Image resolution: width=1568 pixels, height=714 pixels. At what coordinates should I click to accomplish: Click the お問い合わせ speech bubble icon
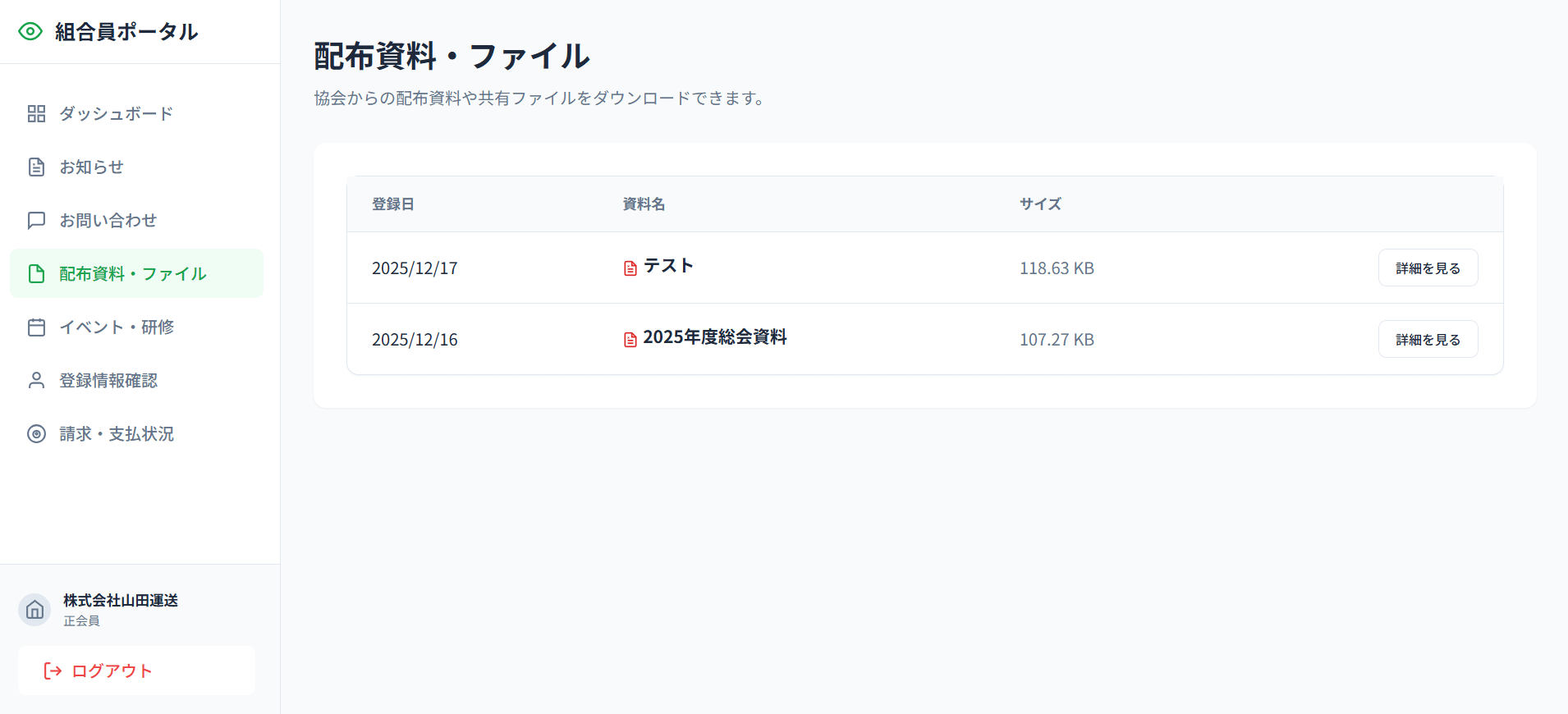[x=36, y=221]
